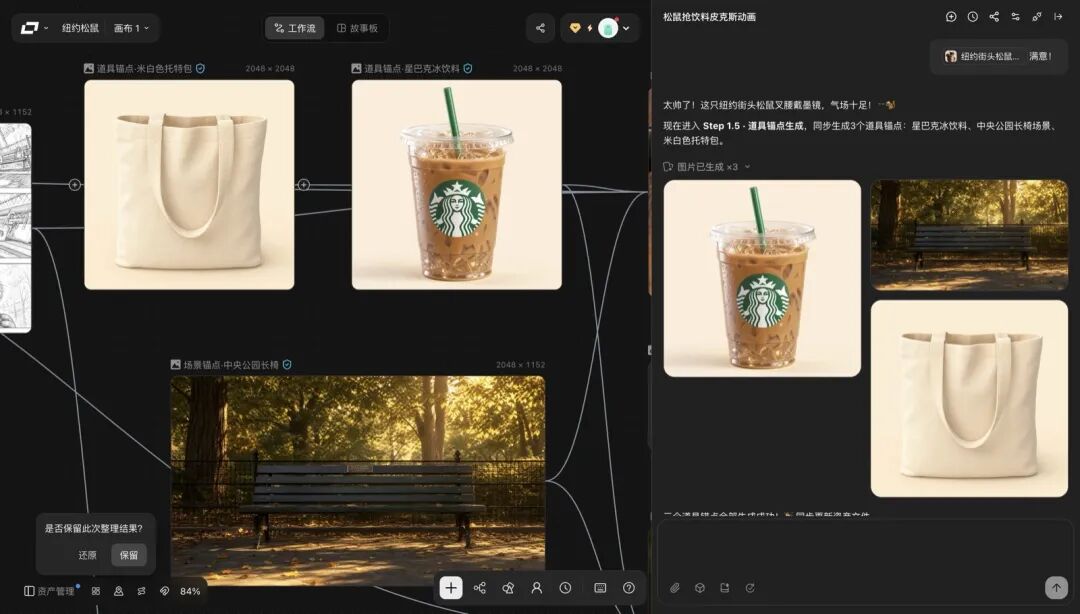This screenshot has height=614, width=1080.
Task: Click 还原 to revert the arrangement
Action: (x=87, y=555)
